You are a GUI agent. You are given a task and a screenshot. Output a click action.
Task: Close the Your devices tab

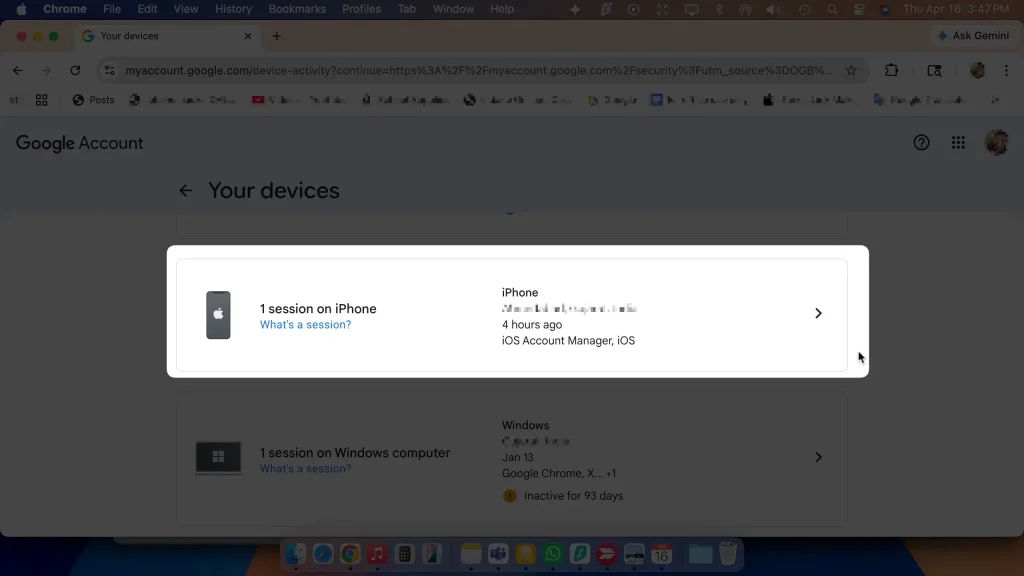pos(248,36)
